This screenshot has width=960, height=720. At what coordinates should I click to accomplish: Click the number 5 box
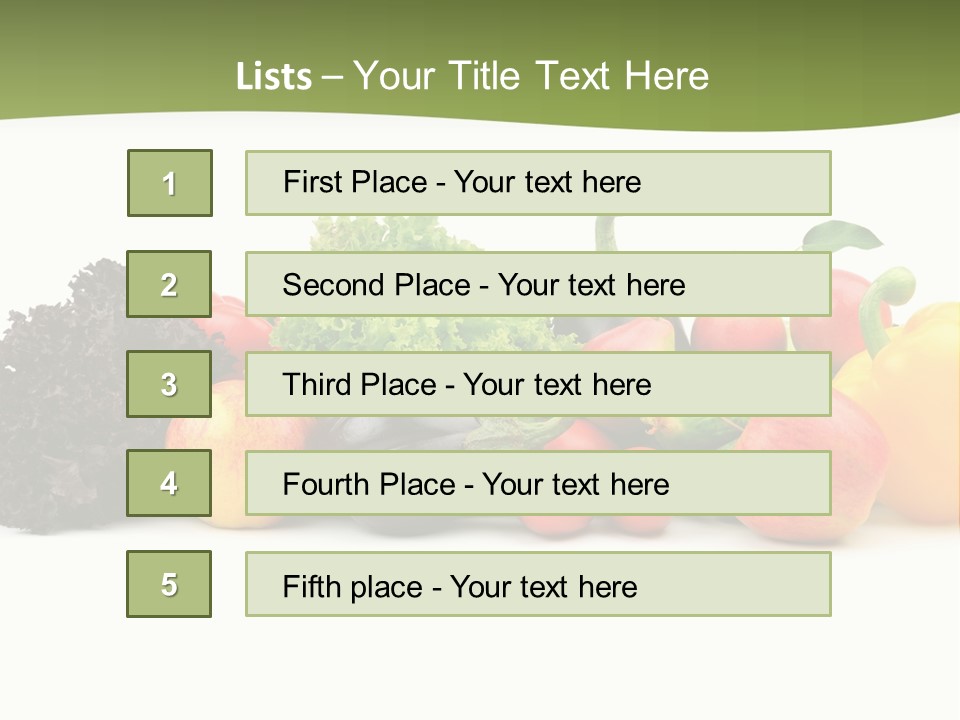tap(169, 584)
